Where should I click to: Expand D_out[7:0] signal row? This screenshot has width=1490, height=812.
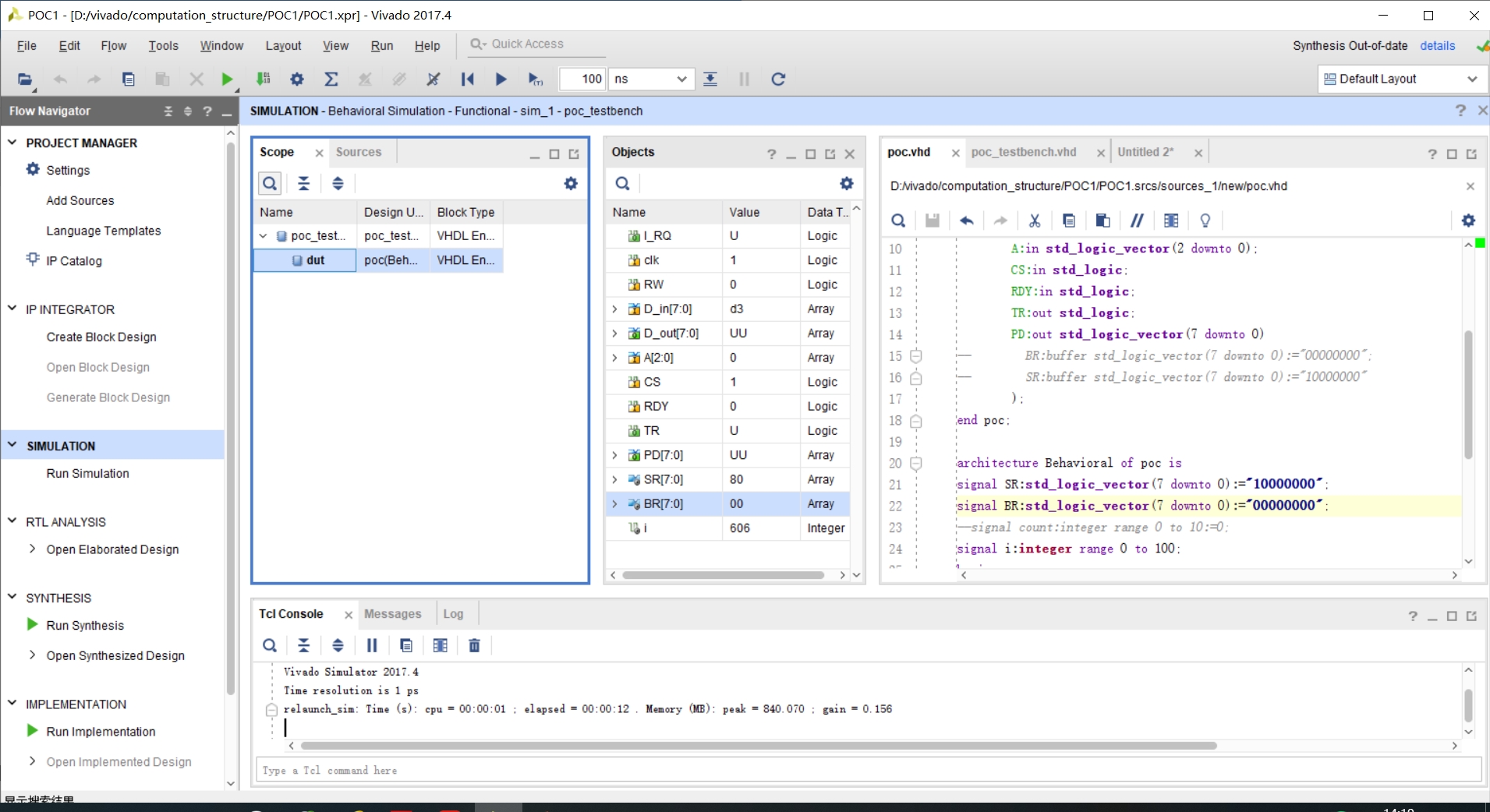pyautogui.click(x=615, y=333)
